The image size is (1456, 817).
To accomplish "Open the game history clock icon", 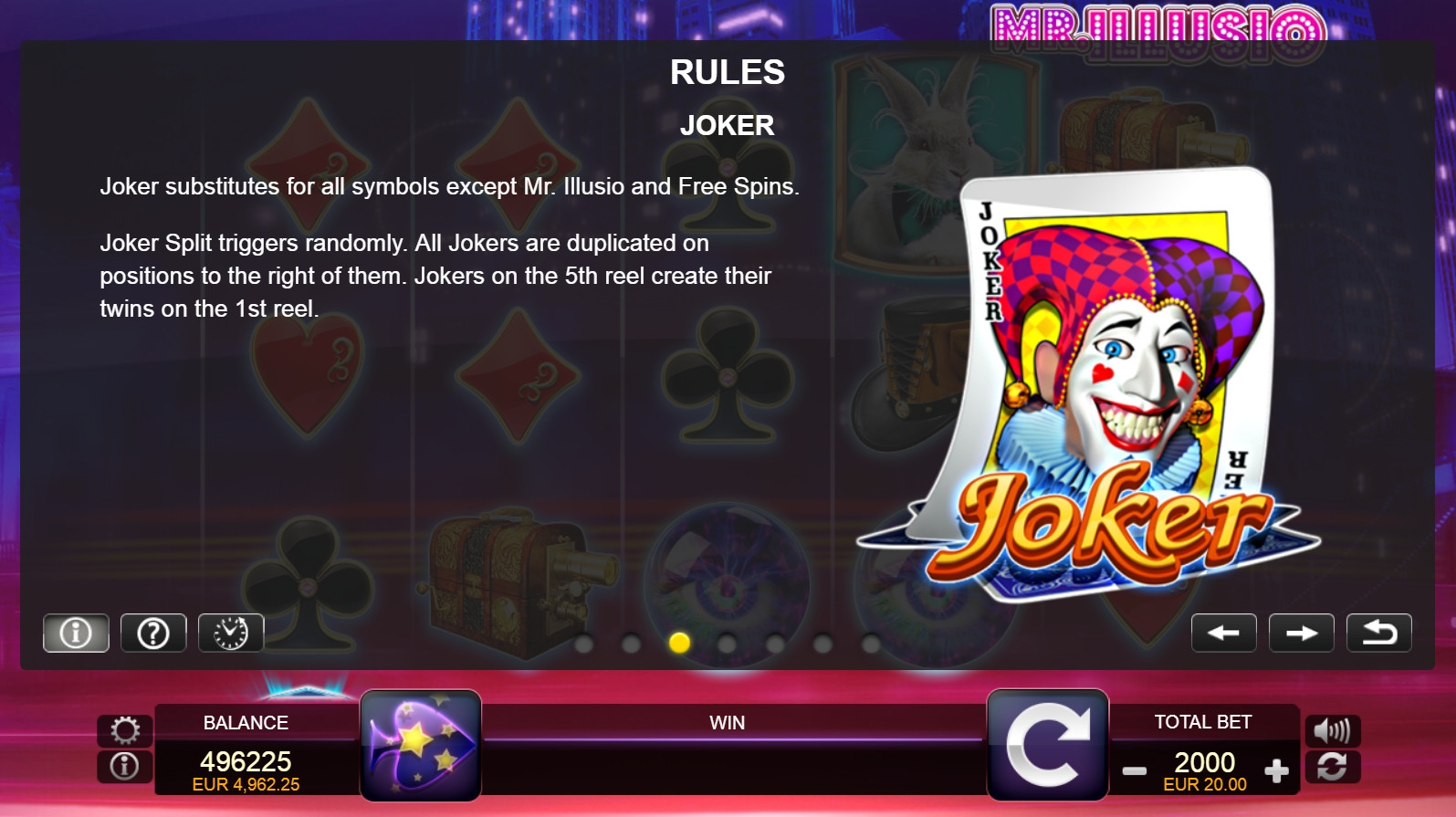I will (231, 633).
